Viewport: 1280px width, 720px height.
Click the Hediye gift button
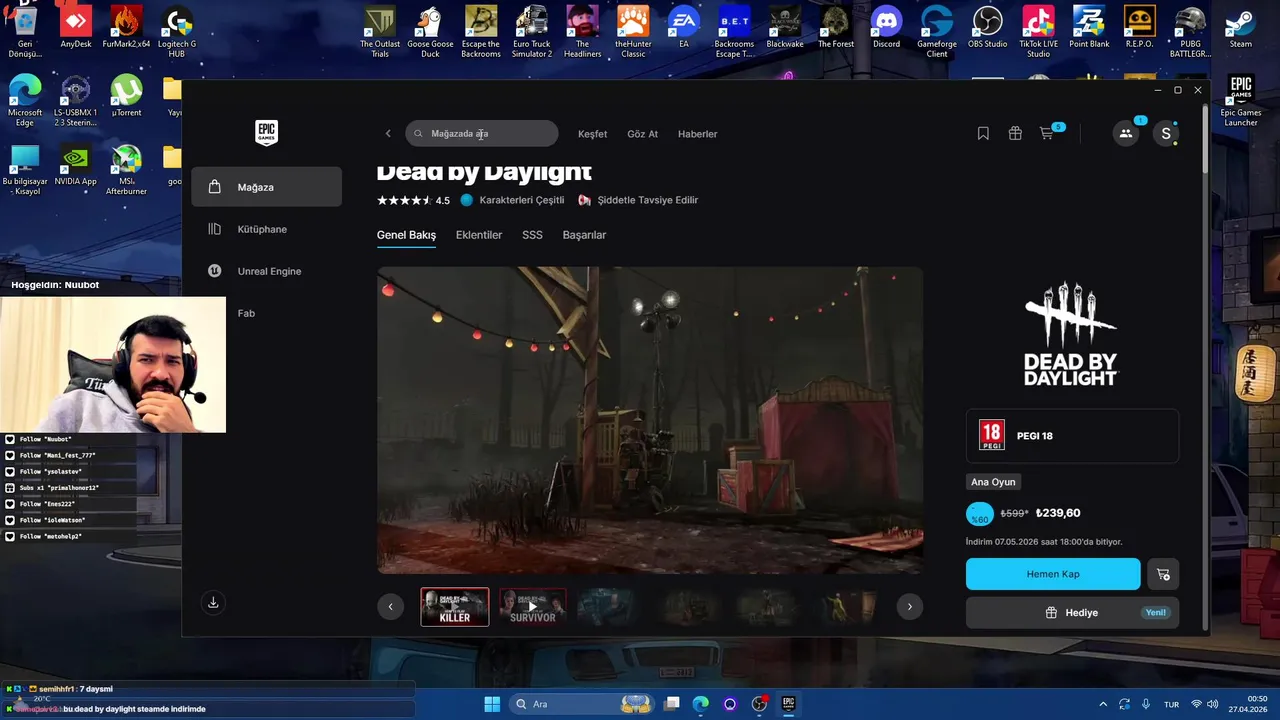click(x=1072, y=612)
